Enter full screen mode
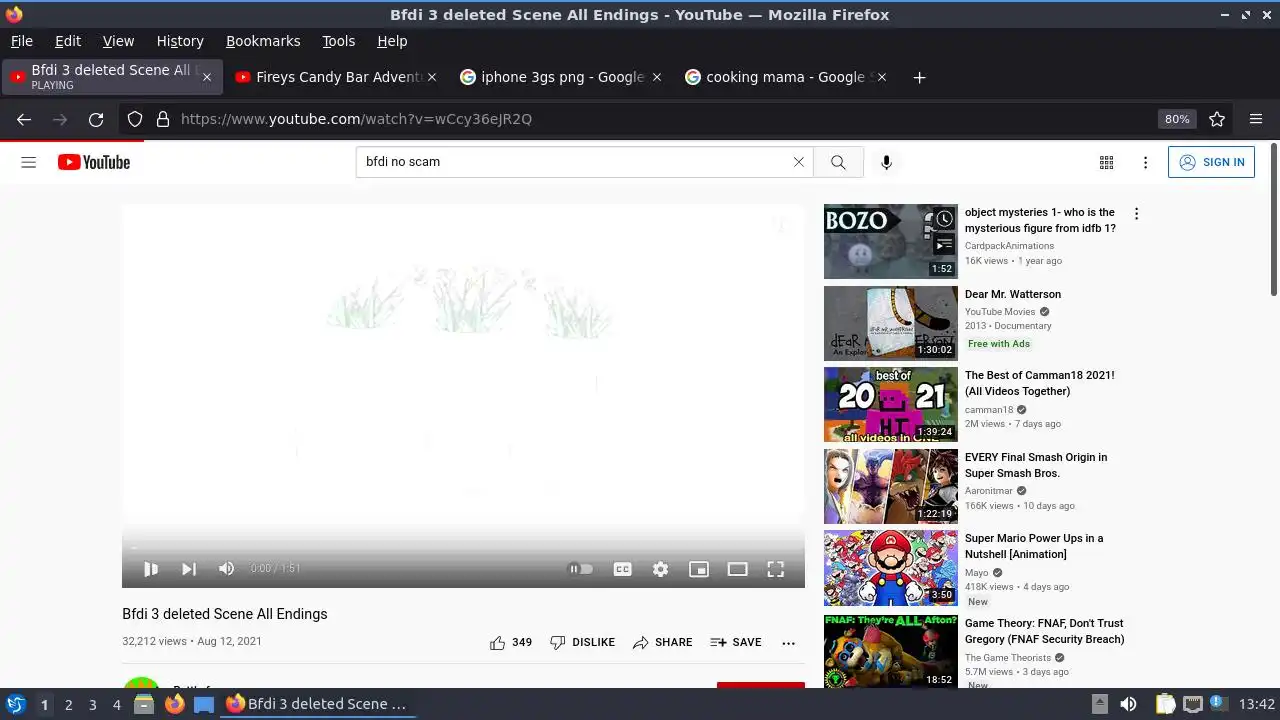Viewport: 1280px width, 720px height. pos(775,569)
